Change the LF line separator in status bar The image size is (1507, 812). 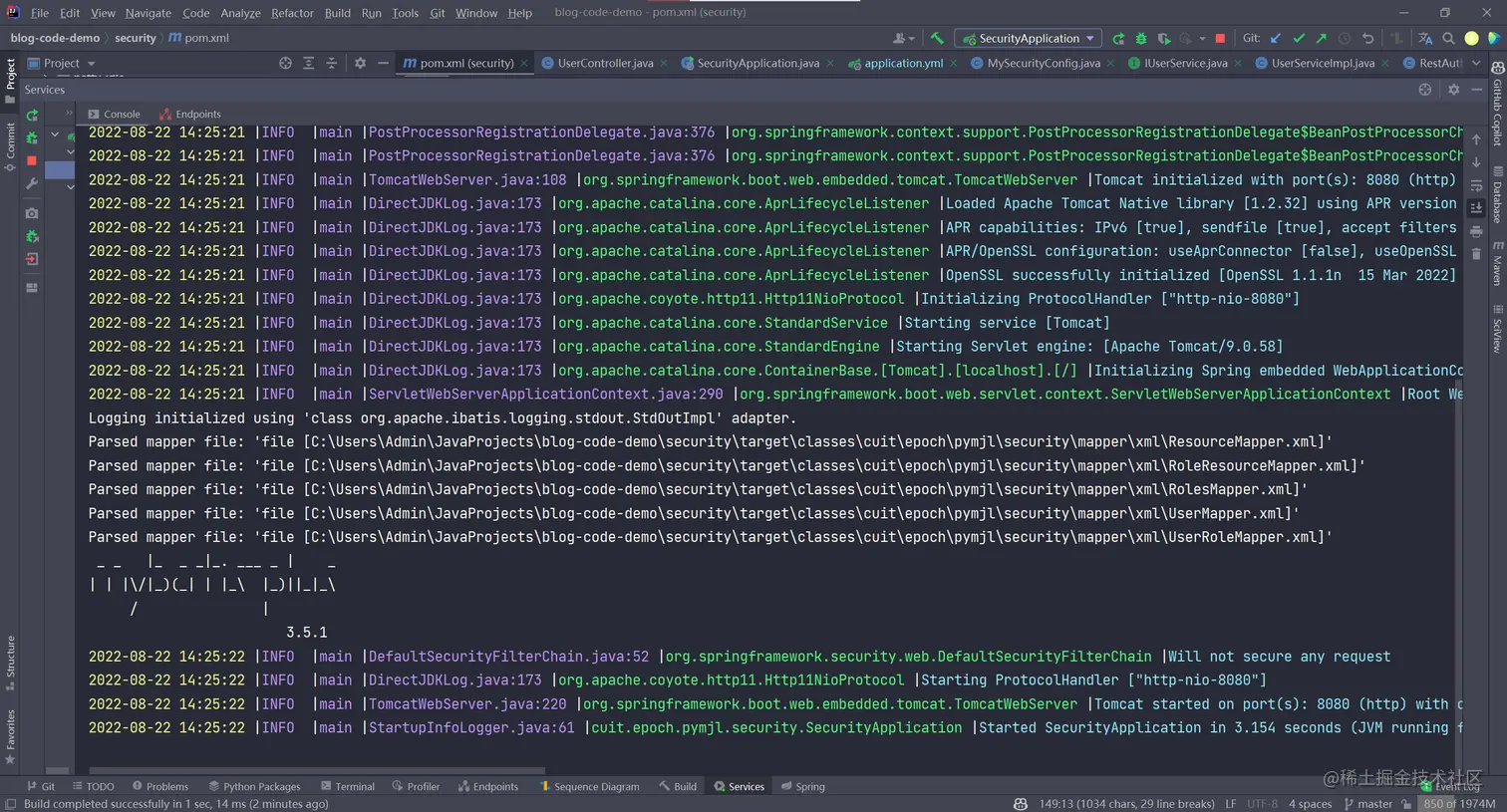(1230, 803)
